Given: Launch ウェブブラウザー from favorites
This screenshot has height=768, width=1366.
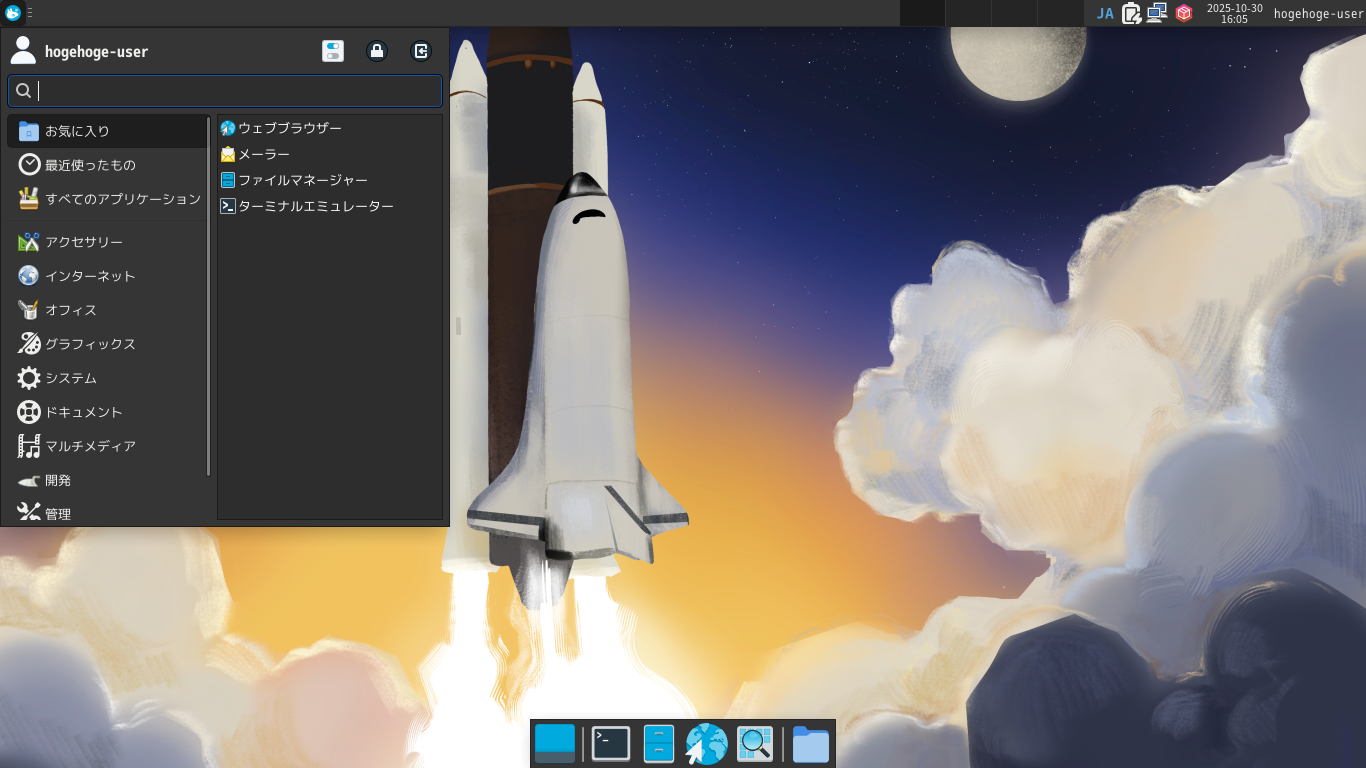Looking at the screenshot, I should point(330,128).
